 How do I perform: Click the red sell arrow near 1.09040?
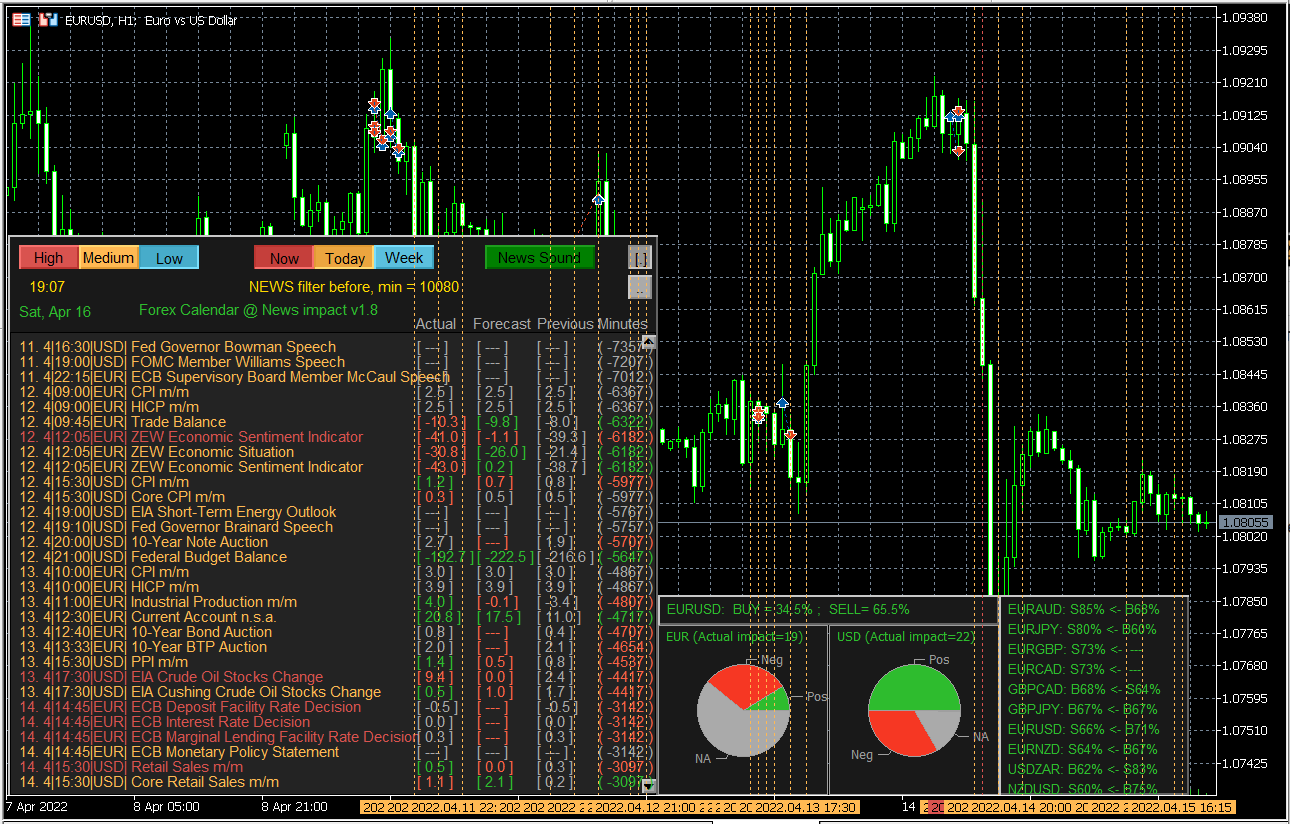[958, 151]
